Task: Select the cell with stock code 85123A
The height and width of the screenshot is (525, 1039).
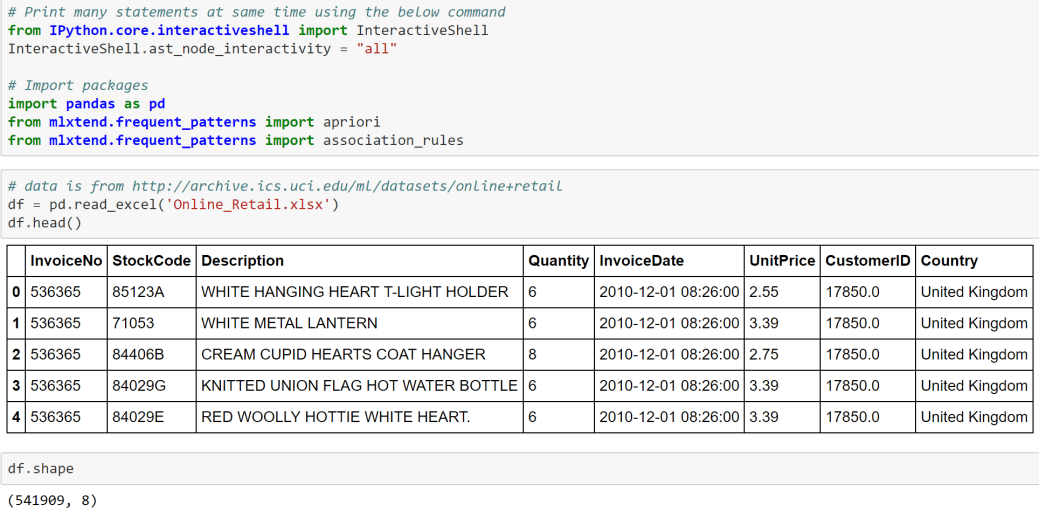Action: tap(151, 292)
